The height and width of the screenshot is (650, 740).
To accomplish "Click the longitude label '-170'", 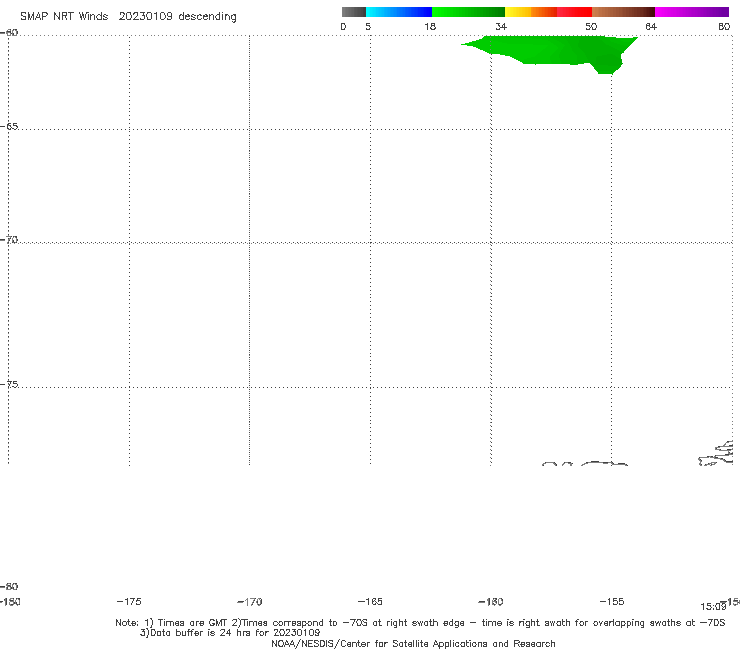I will pos(250,601).
